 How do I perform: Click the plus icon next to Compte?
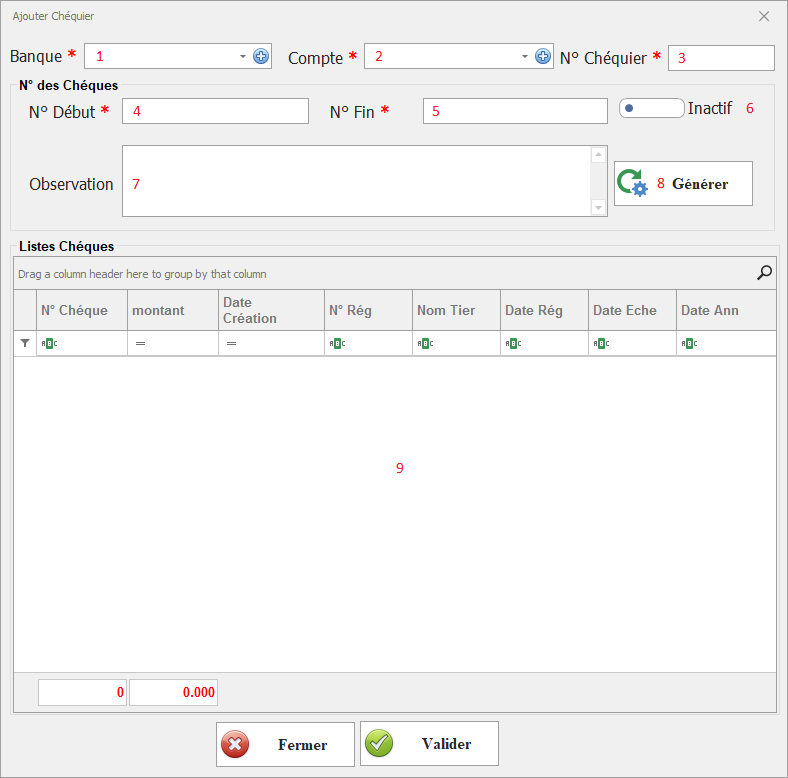543,57
